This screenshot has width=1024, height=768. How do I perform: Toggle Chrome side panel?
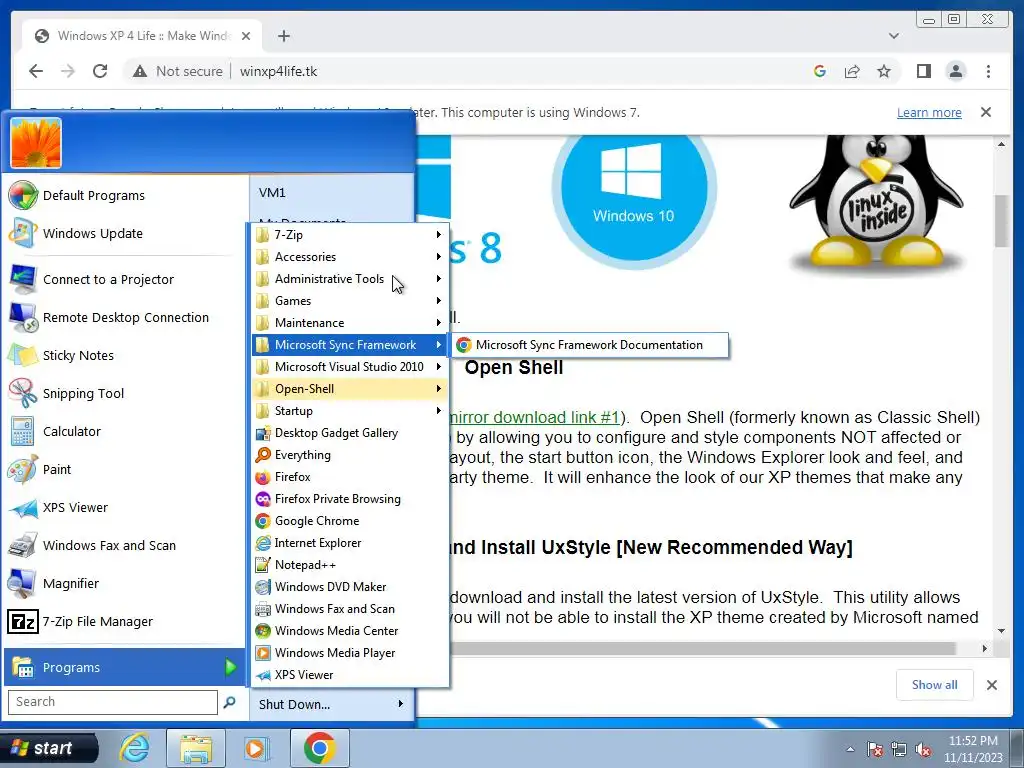tap(923, 71)
